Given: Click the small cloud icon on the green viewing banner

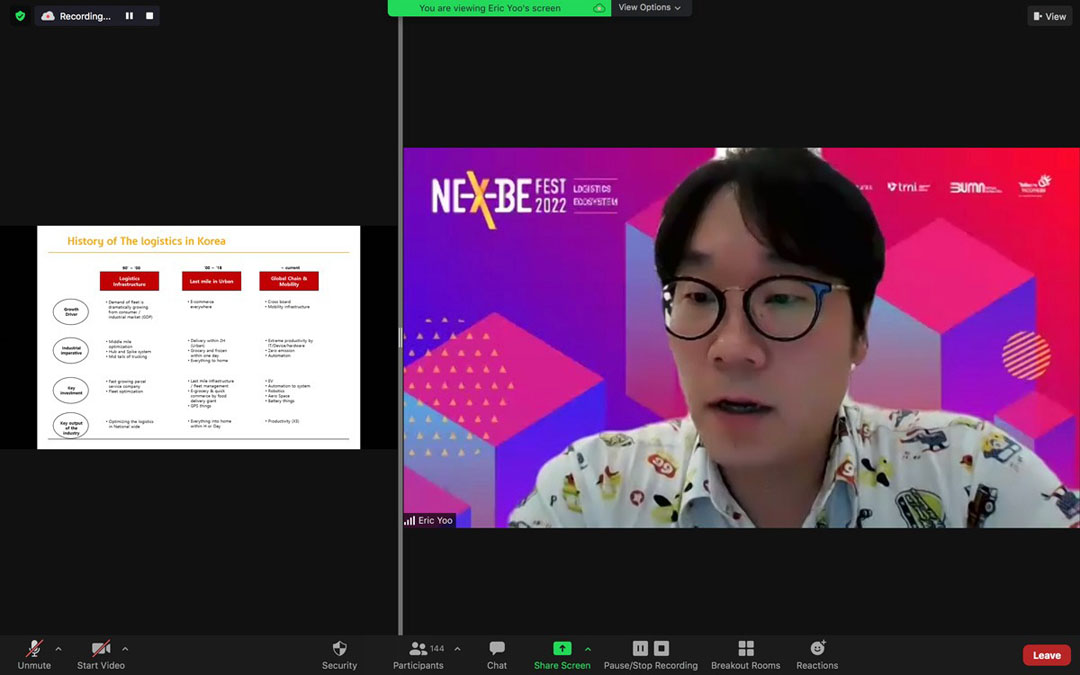Looking at the screenshot, I should coord(599,8).
